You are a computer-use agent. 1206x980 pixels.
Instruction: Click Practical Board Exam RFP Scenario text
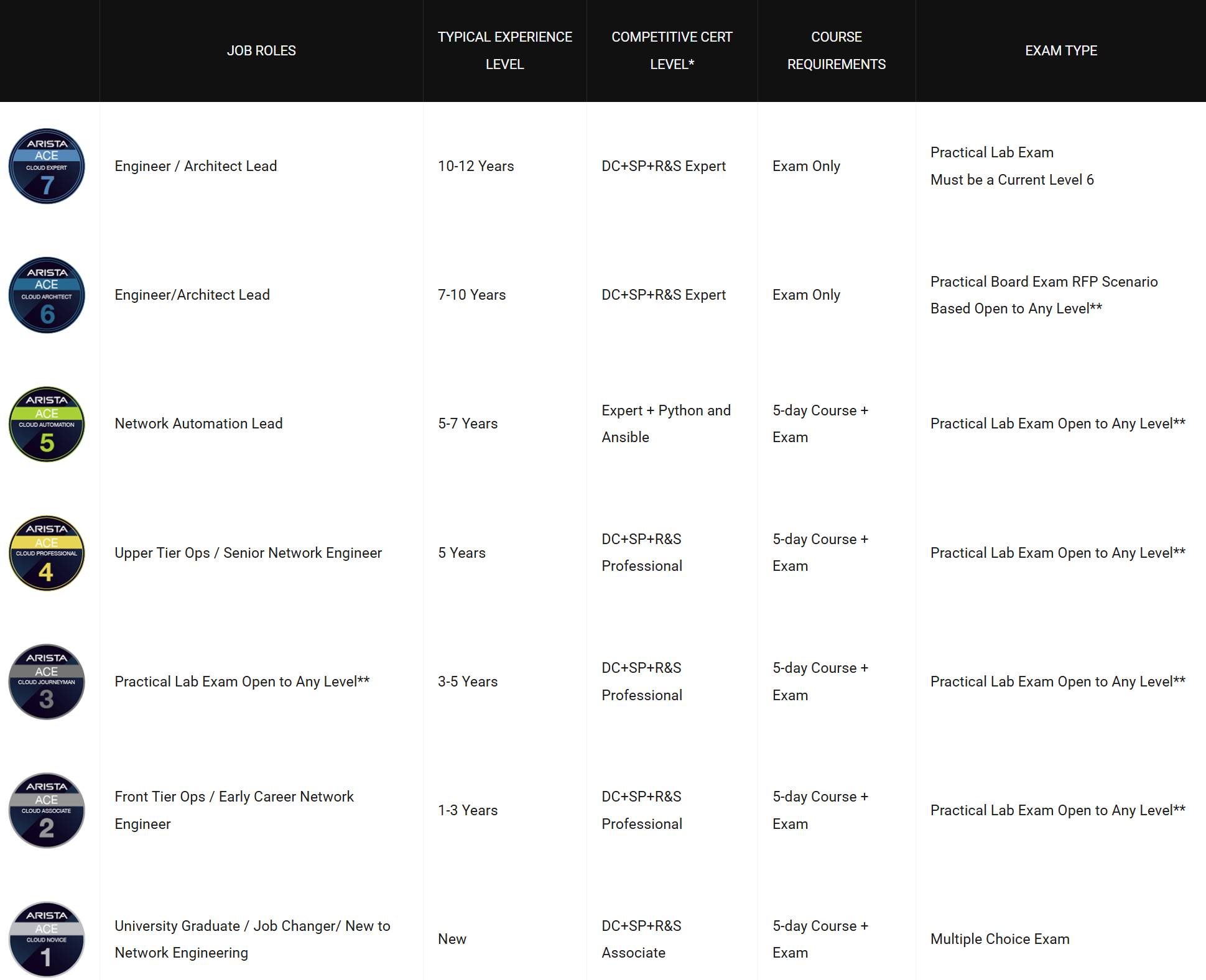coord(1044,282)
